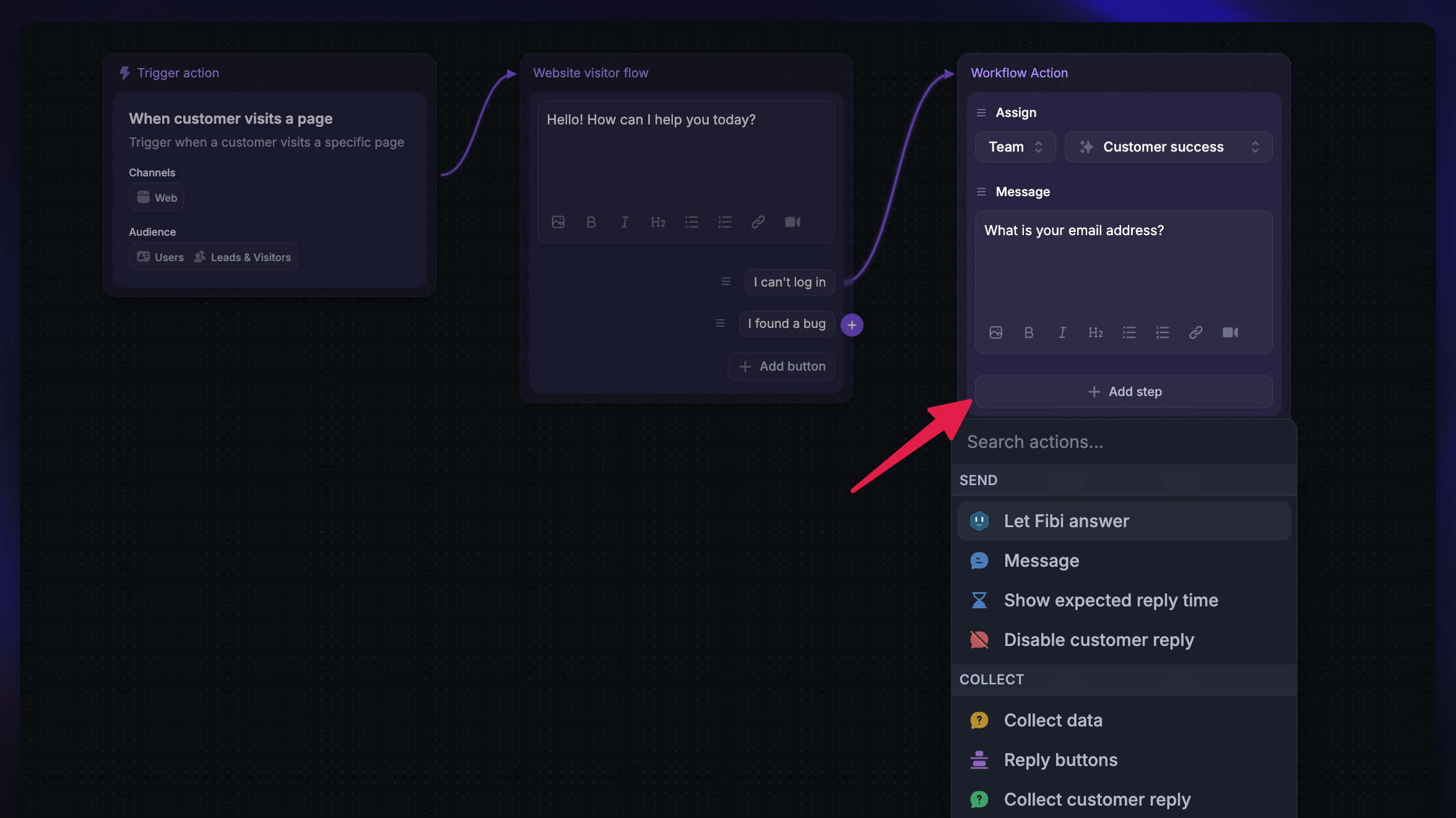
Task: Click the Search actions input field
Action: tap(1124, 442)
